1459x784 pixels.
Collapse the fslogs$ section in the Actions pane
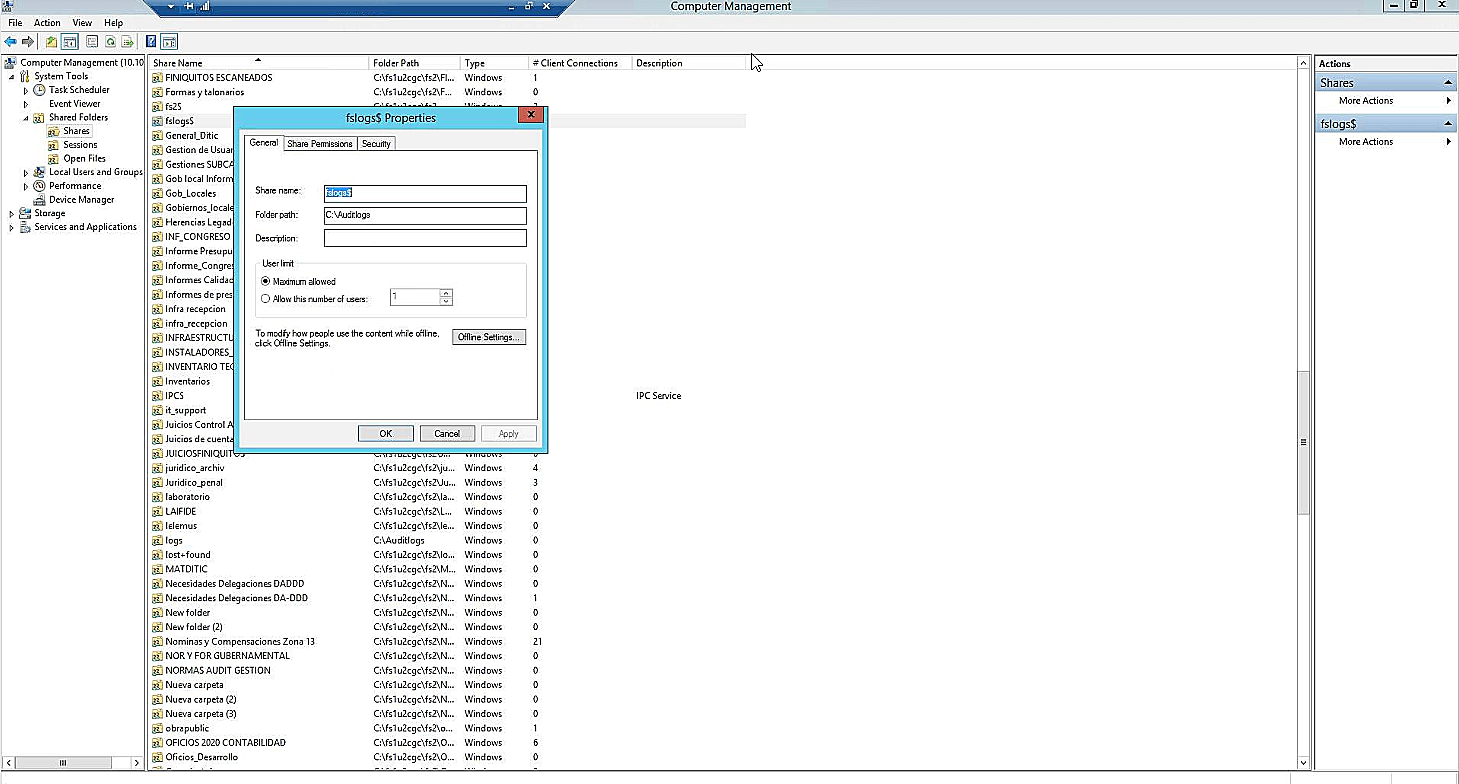coord(1448,124)
